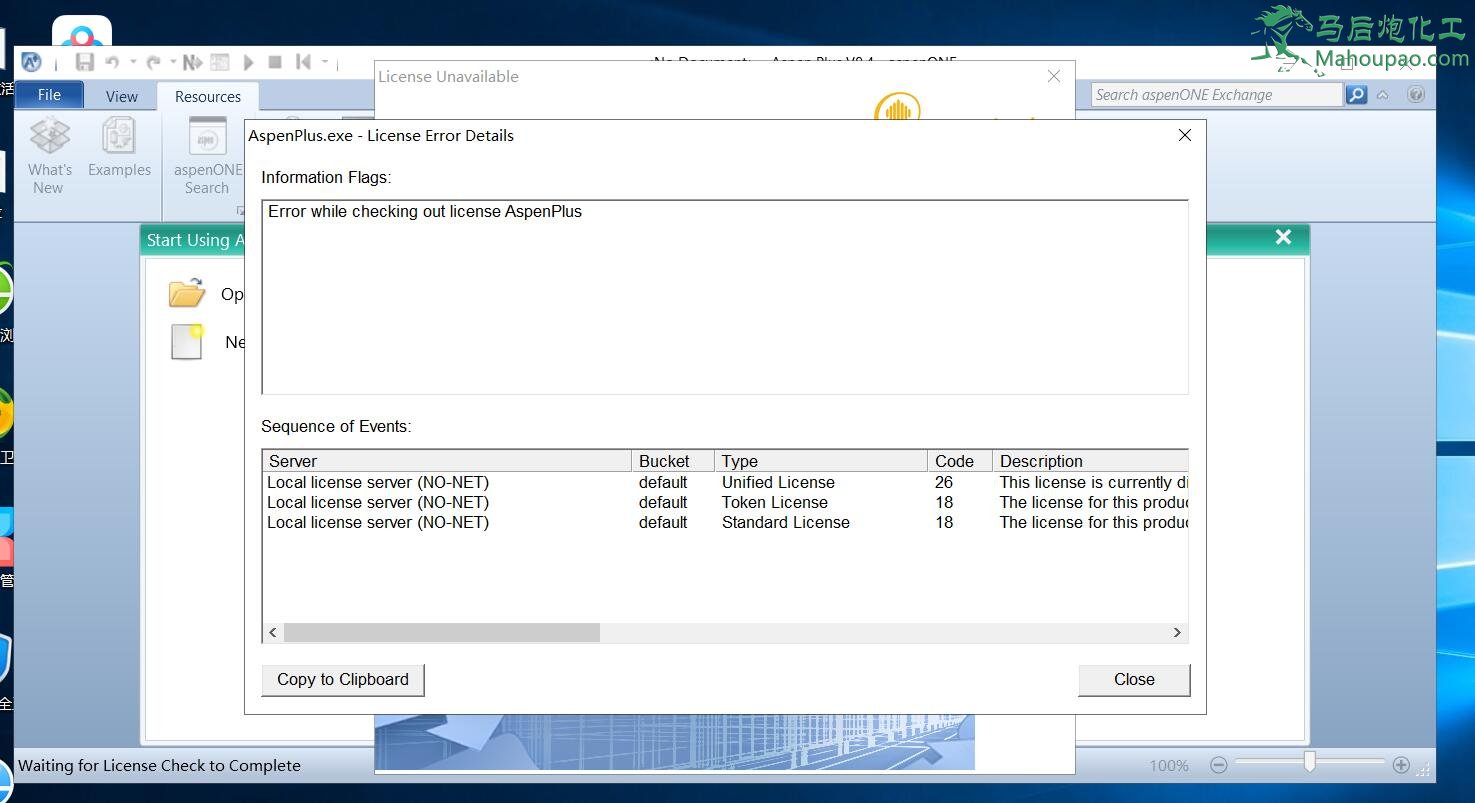Switch to the View ribbon tab
The height and width of the screenshot is (803, 1475).
pos(122,96)
